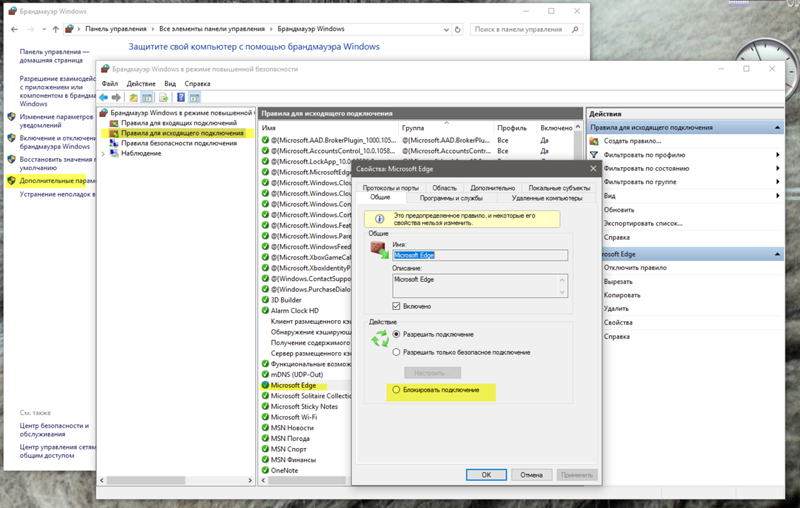
Task: Collapse Правила для исходящего подключения actions section
Action: point(778,128)
